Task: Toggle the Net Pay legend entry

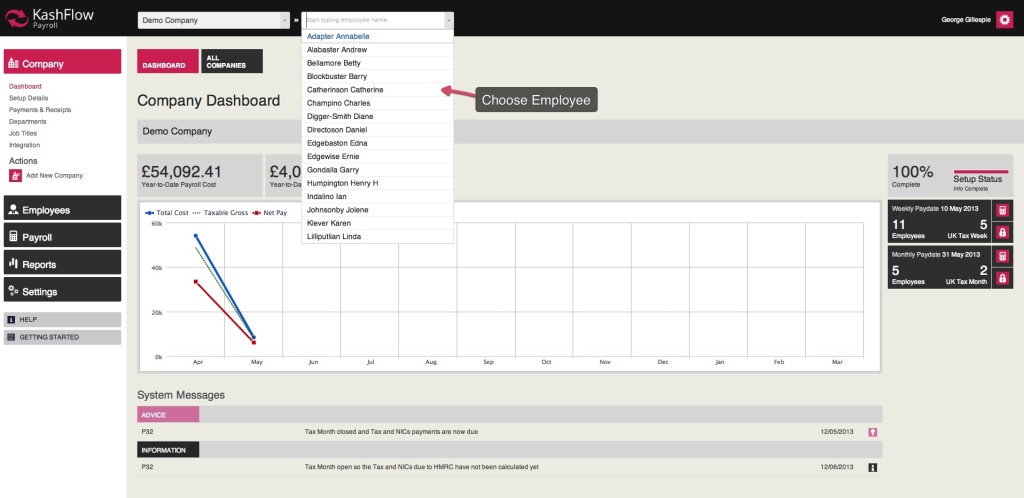Action: tap(270, 213)
